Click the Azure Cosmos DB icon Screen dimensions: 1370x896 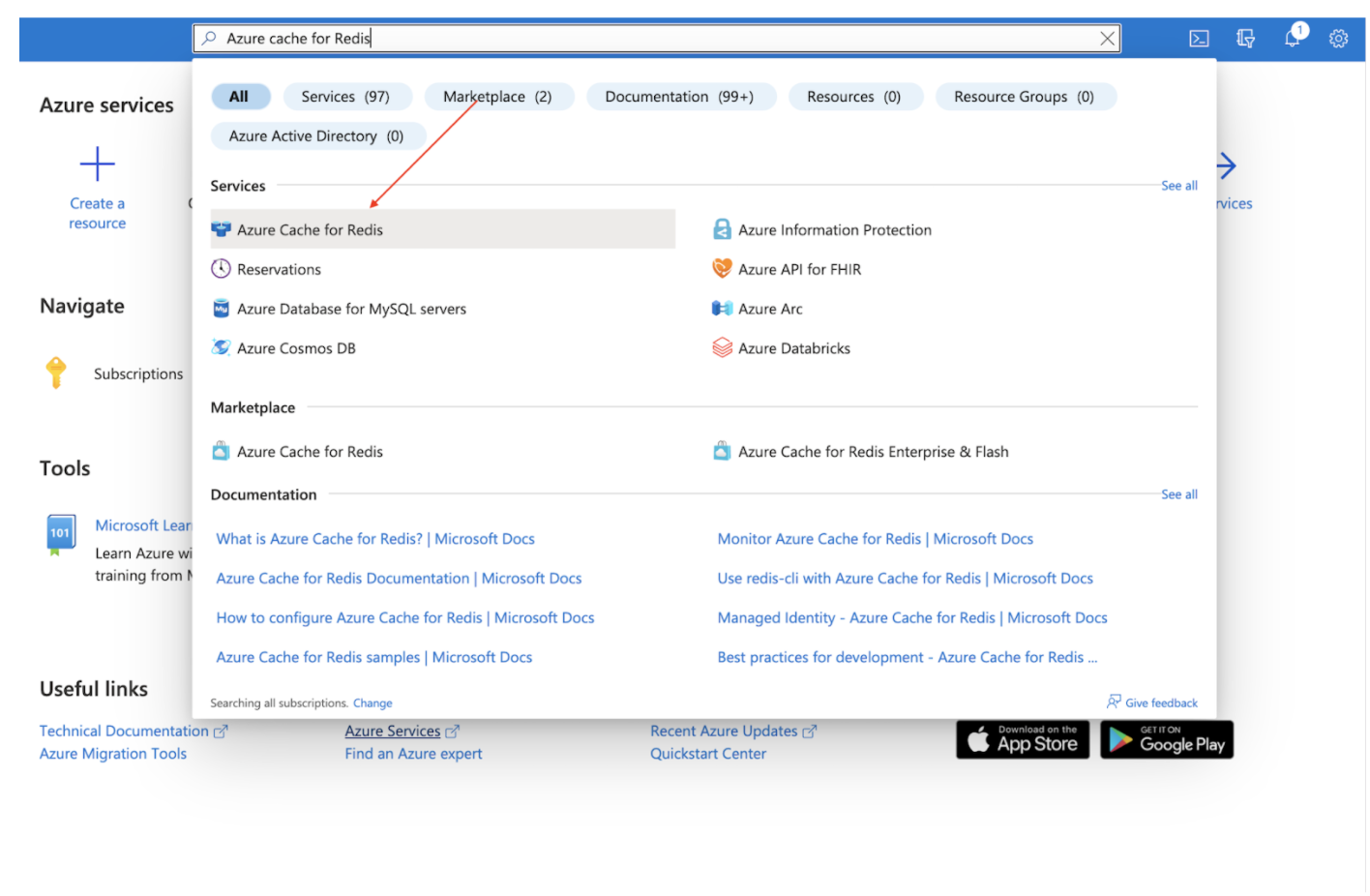coord(221,347)
